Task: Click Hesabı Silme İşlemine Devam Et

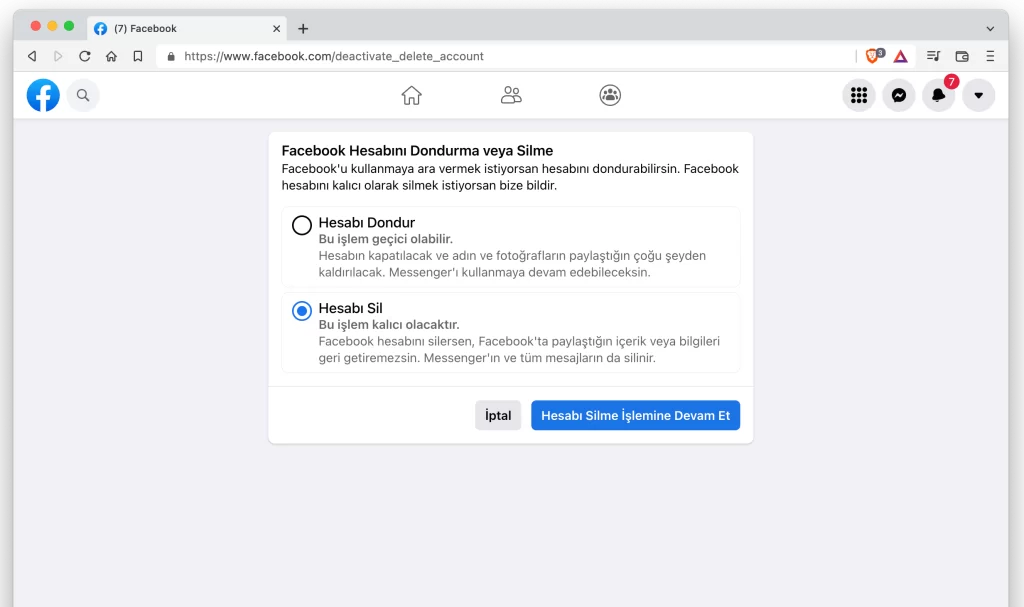Action: point(635,416)
